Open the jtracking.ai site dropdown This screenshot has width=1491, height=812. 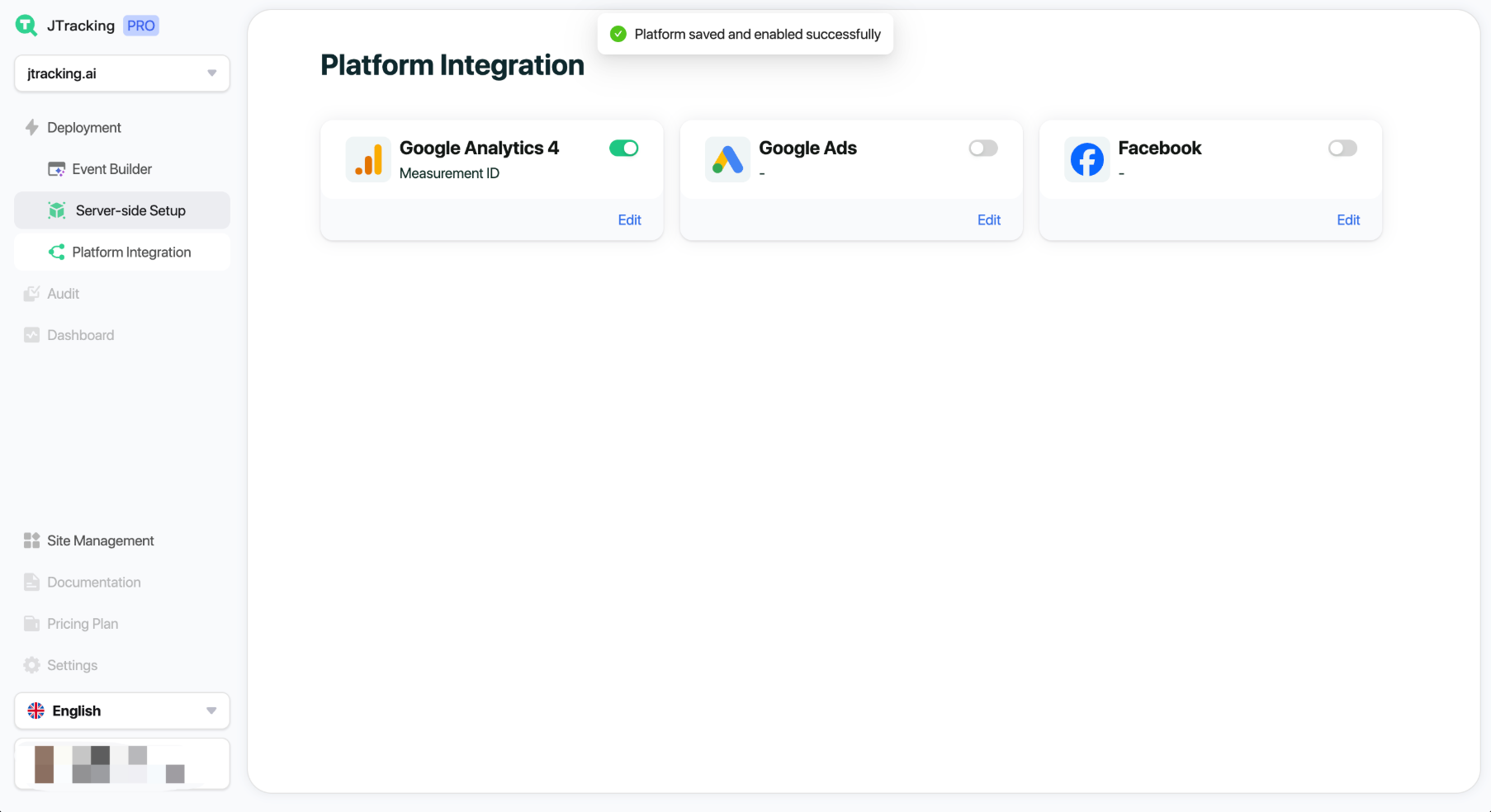click(x=122, y=73)
